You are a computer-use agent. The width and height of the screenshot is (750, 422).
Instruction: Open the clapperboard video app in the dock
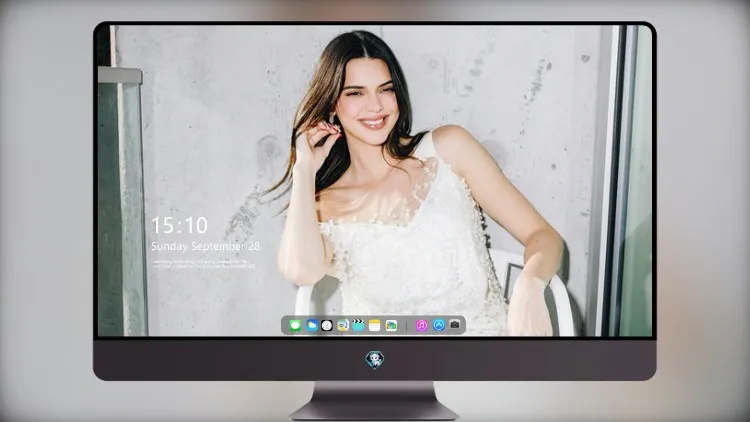coord(358,325)
